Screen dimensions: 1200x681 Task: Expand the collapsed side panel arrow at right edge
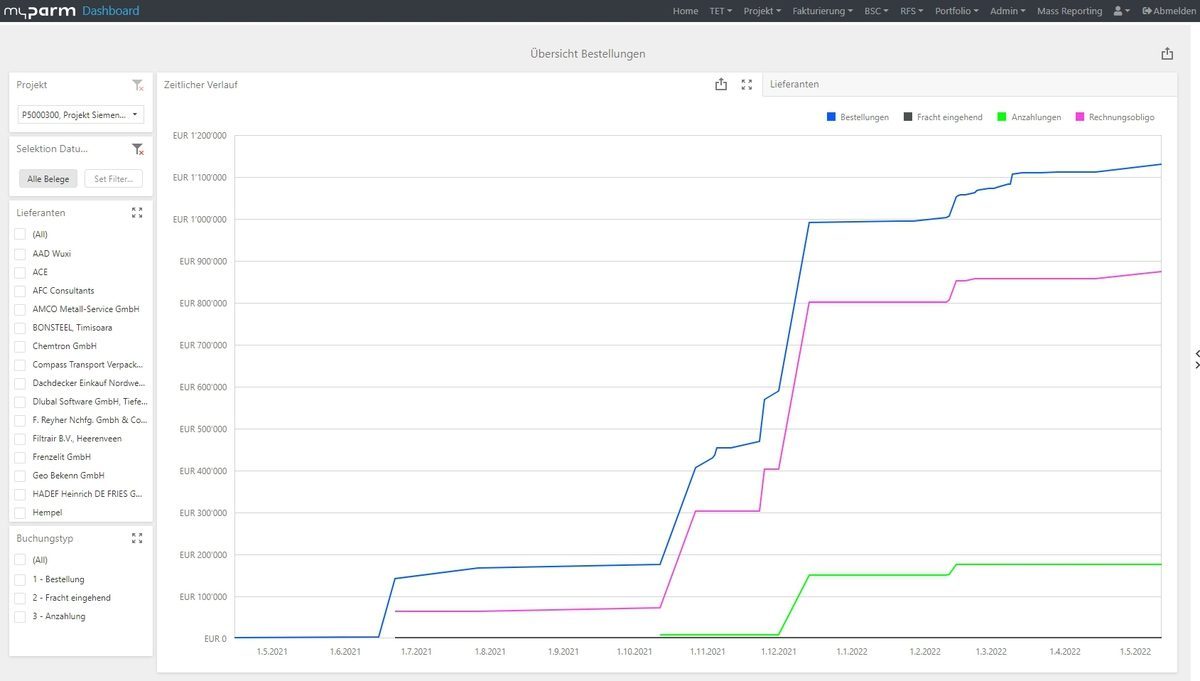point(1196,360)
